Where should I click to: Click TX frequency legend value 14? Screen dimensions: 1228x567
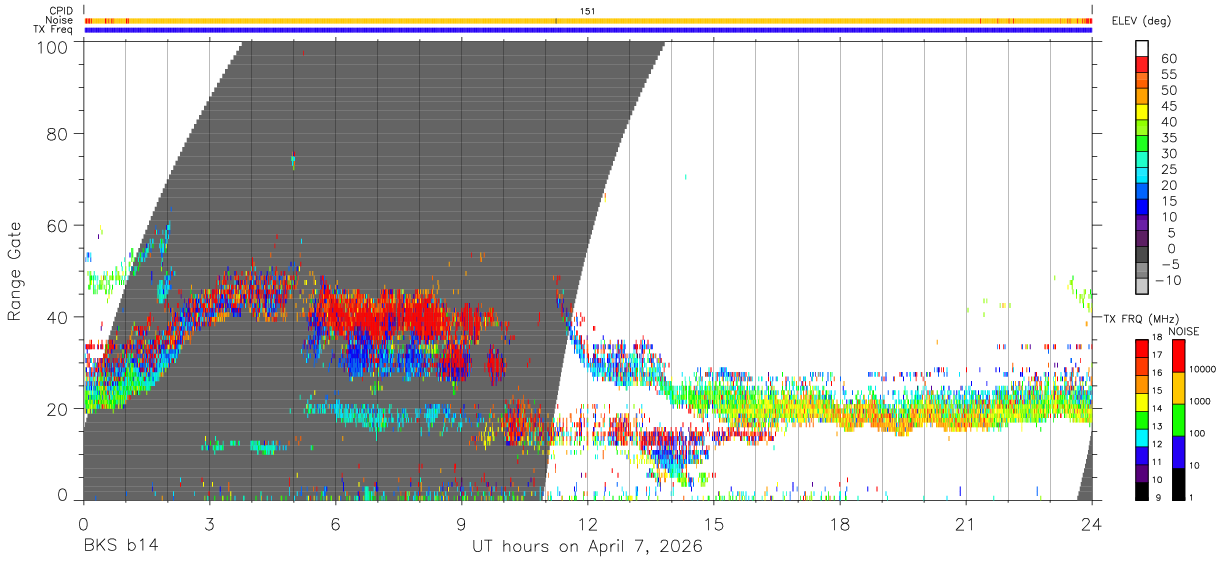(x=1159, y=408)
